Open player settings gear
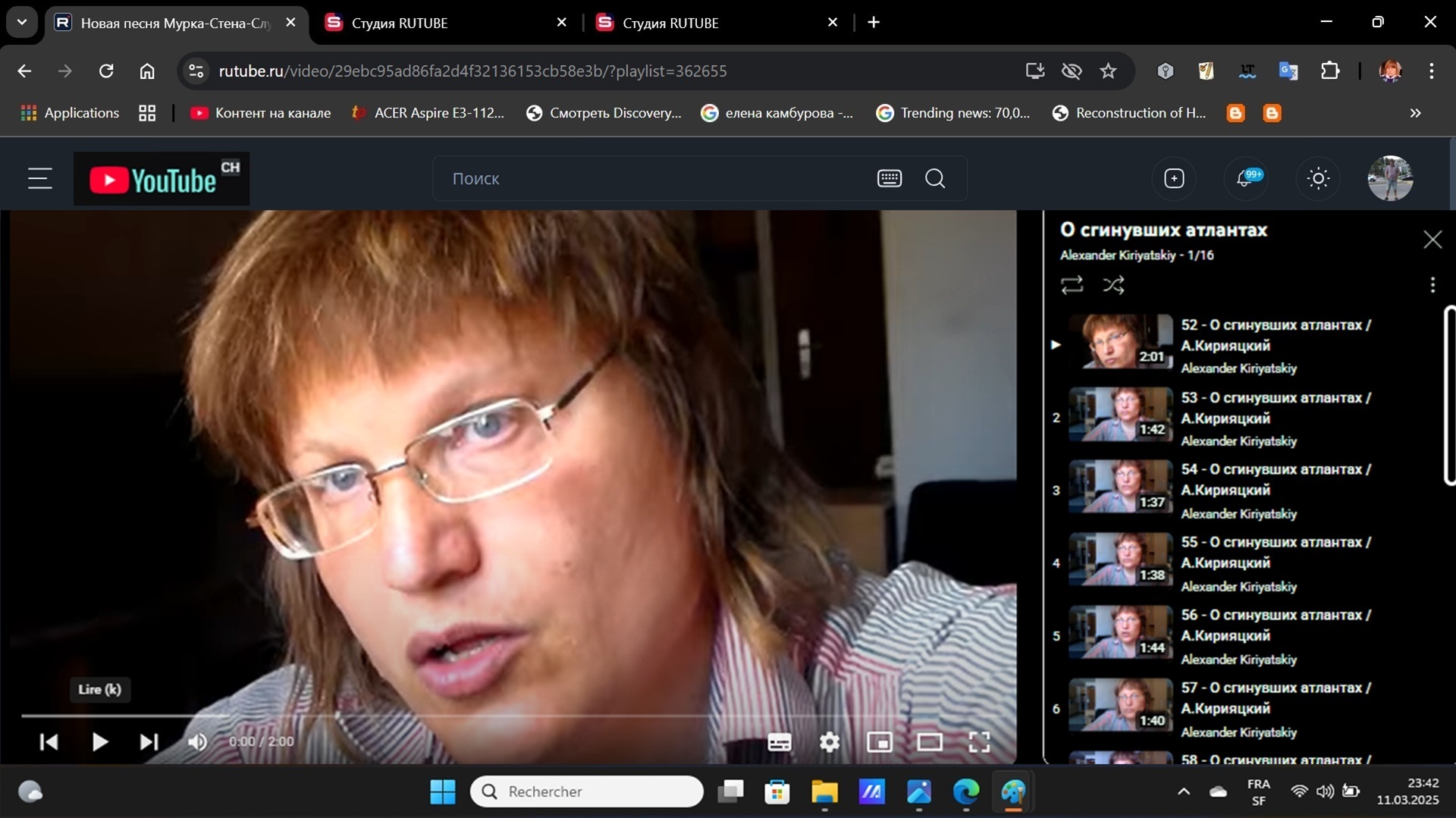The height and width of the screenshot is (818, 1456). pos(830,741)
